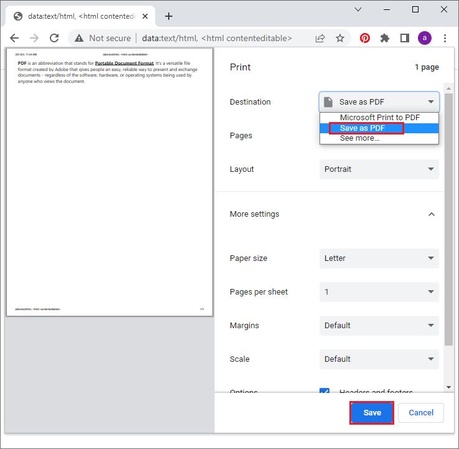Open the Pinterest extension icon

365,38
